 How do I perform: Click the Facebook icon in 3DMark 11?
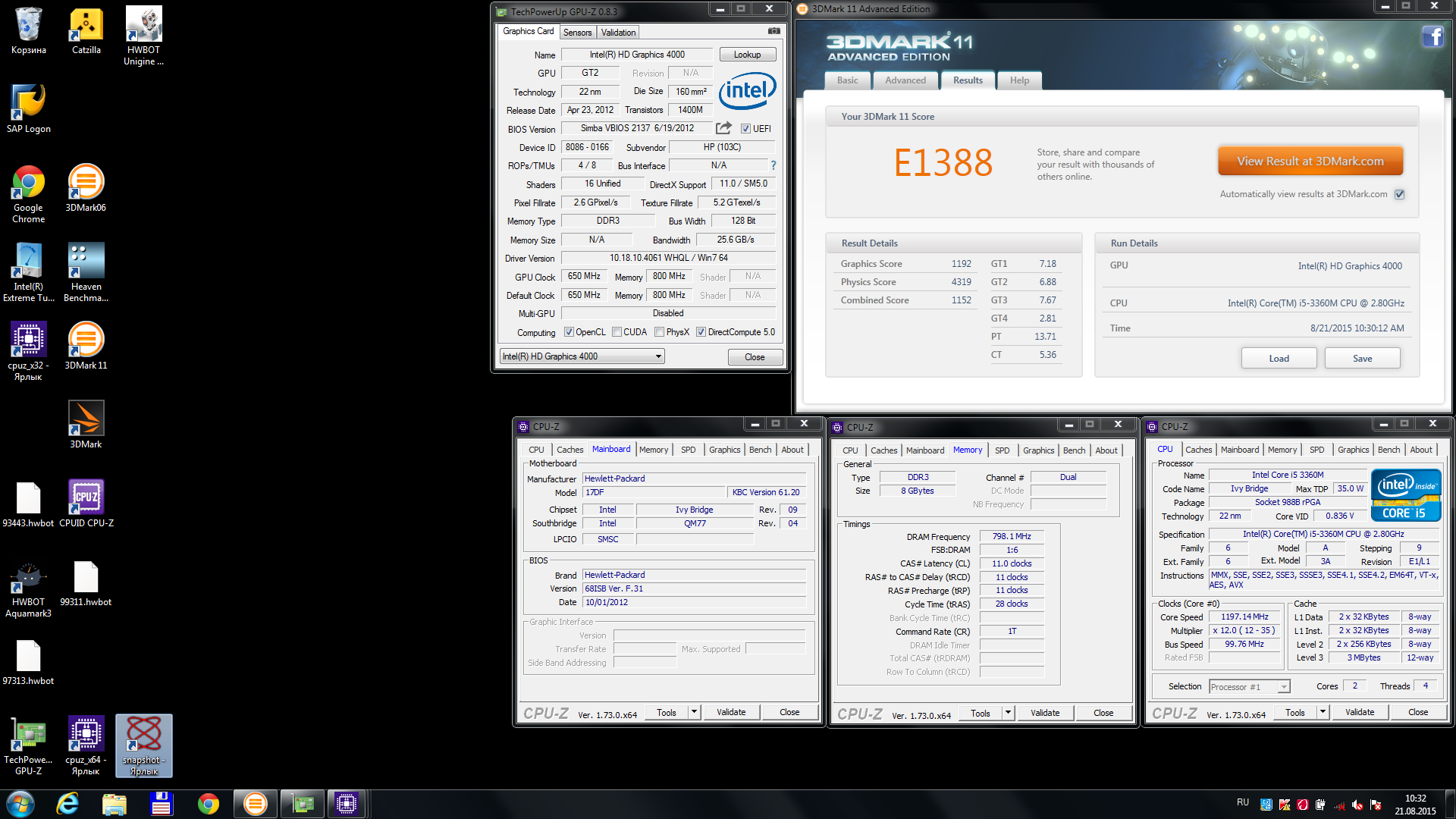[1432, 36]
